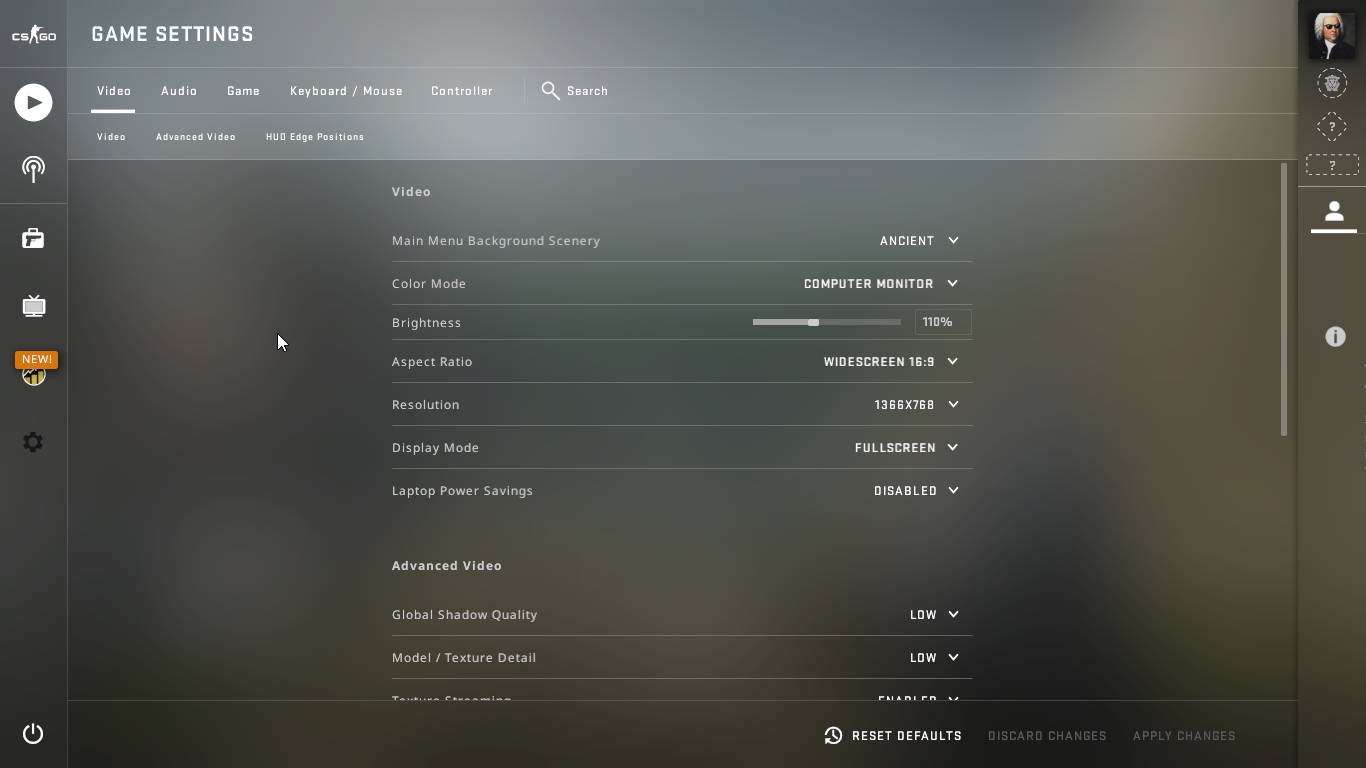The width and height of the screenshot is (1366, 768).
Task: Switch to the Audio tab
Action: (x=179, y=91)
